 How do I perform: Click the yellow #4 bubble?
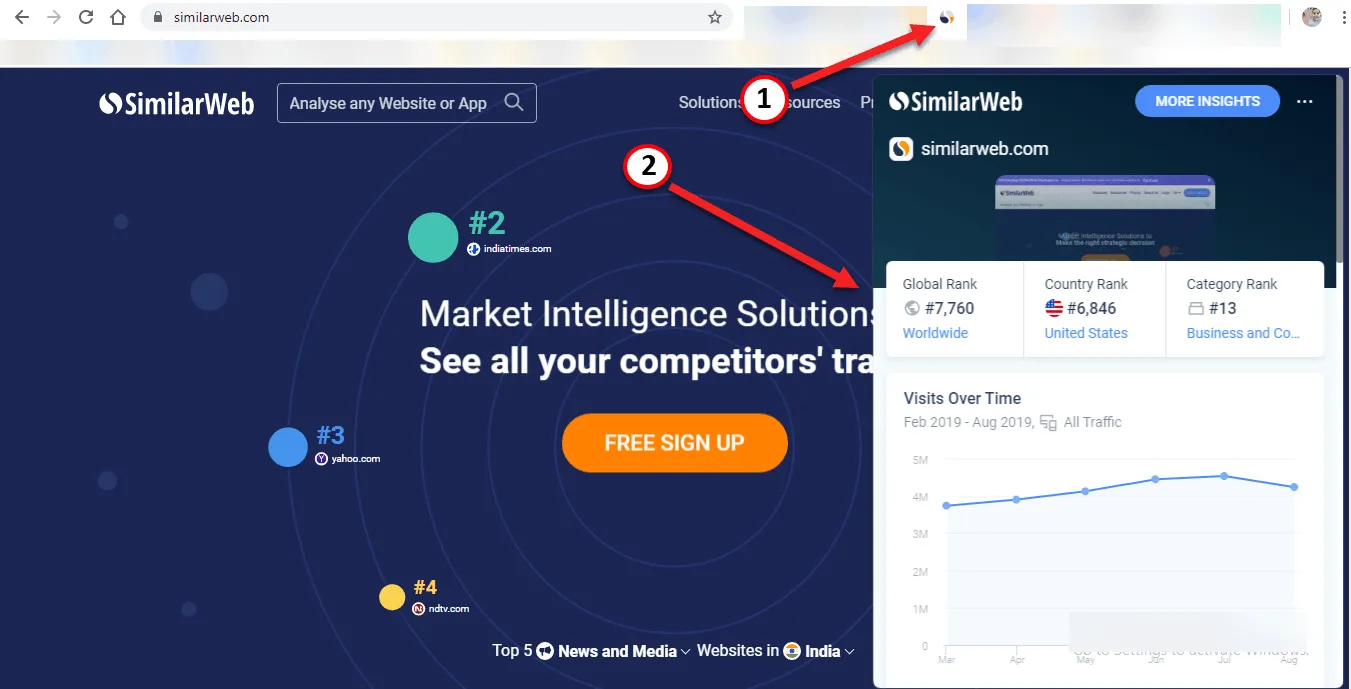(x=392, y=597)
